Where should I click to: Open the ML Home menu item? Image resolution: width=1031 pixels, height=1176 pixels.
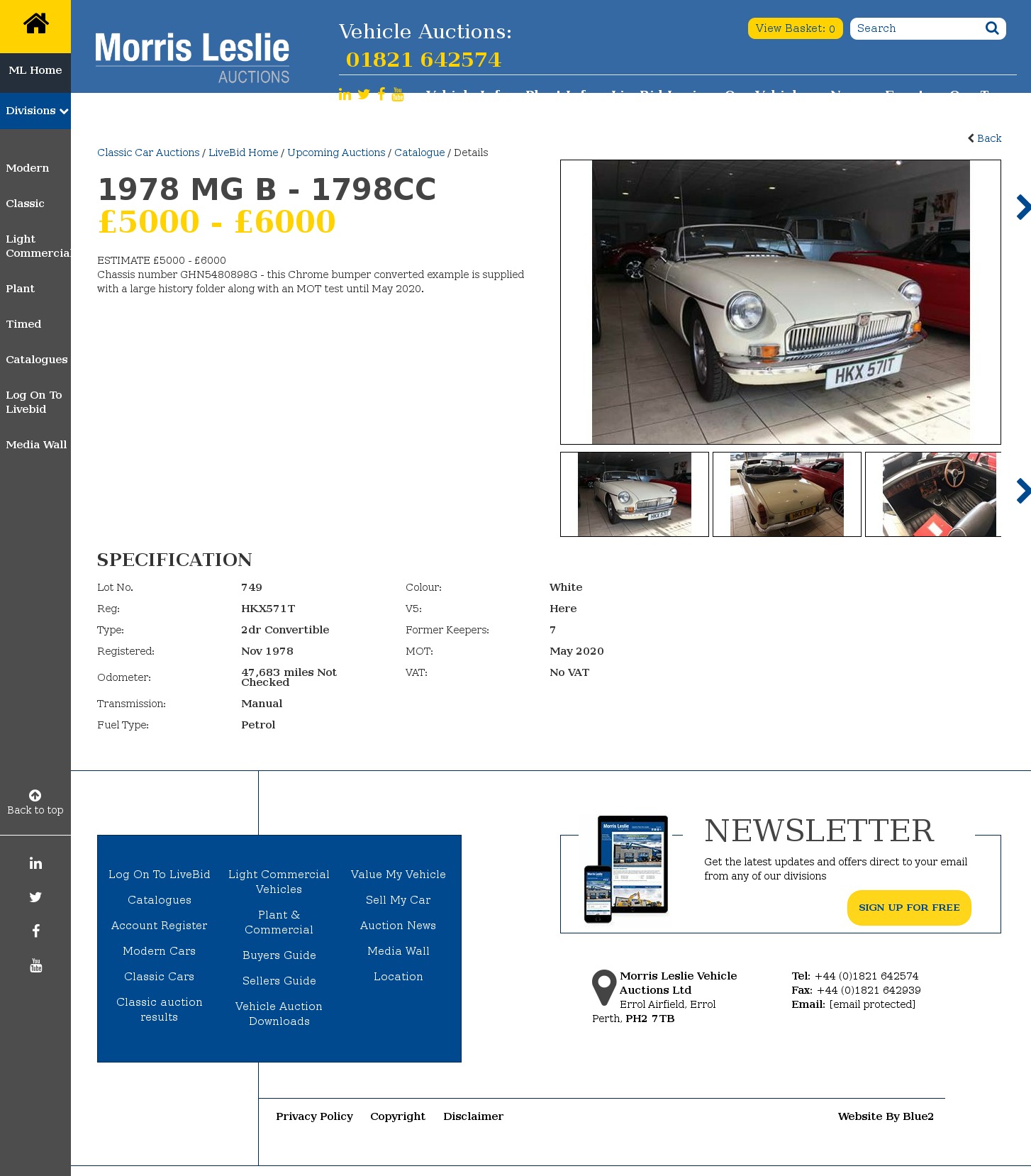[35, 70]
